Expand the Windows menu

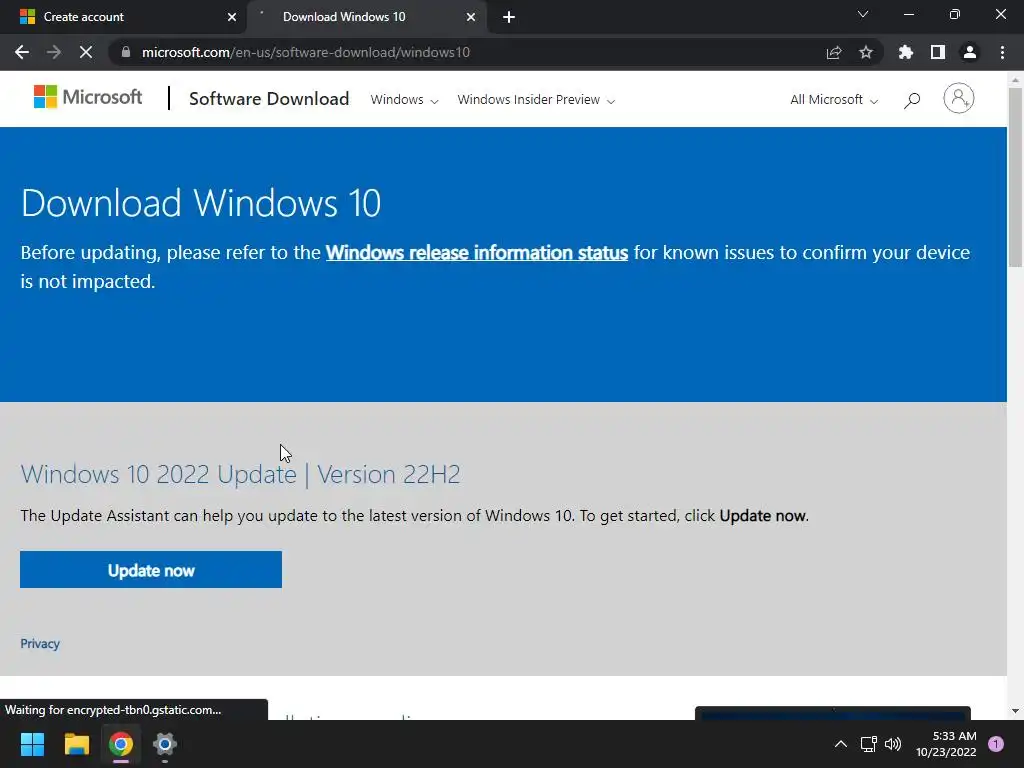tap(404, 100)
